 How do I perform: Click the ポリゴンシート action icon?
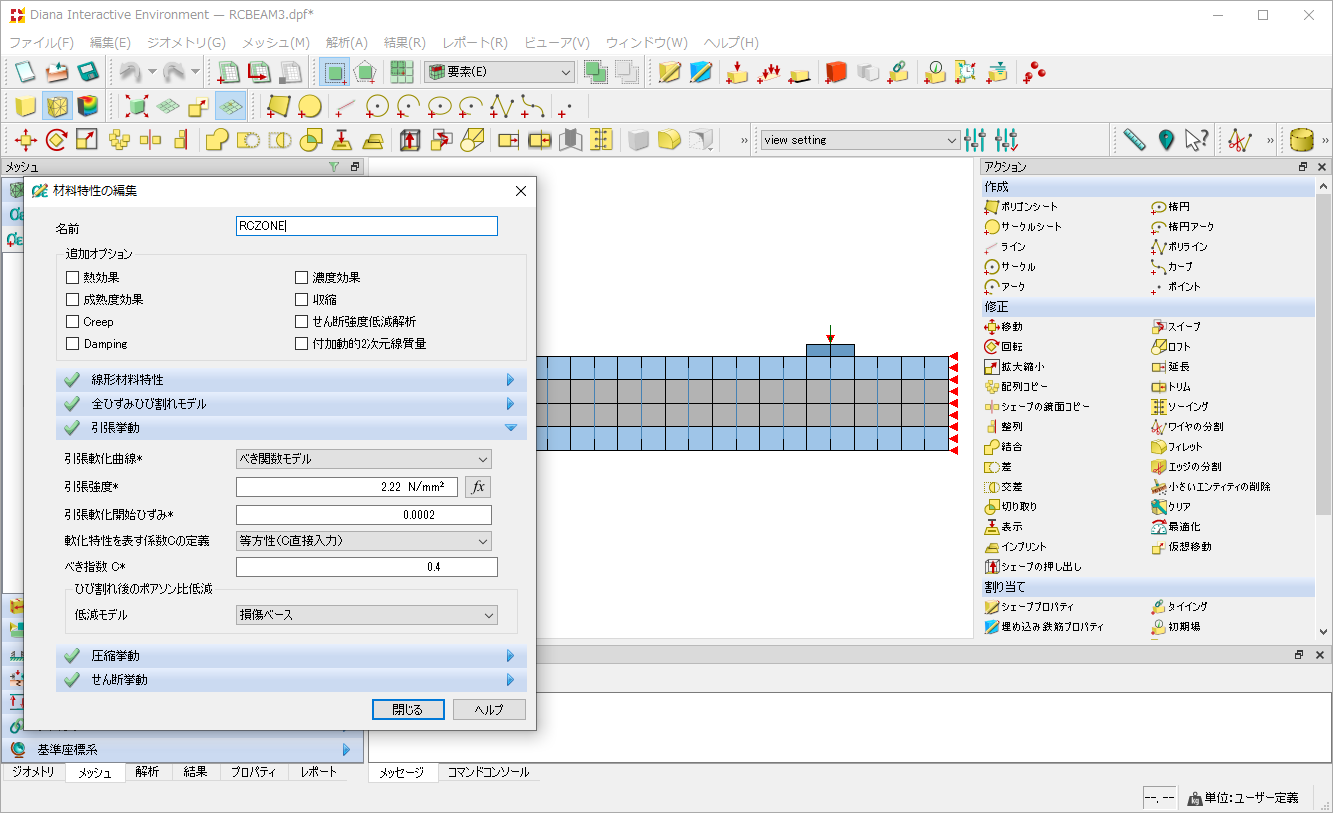tap(992, 207)
